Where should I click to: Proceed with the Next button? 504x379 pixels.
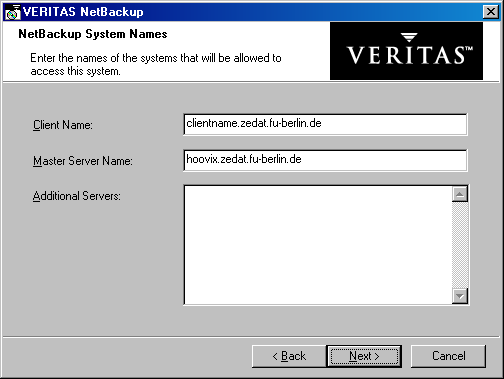[364, 356]
